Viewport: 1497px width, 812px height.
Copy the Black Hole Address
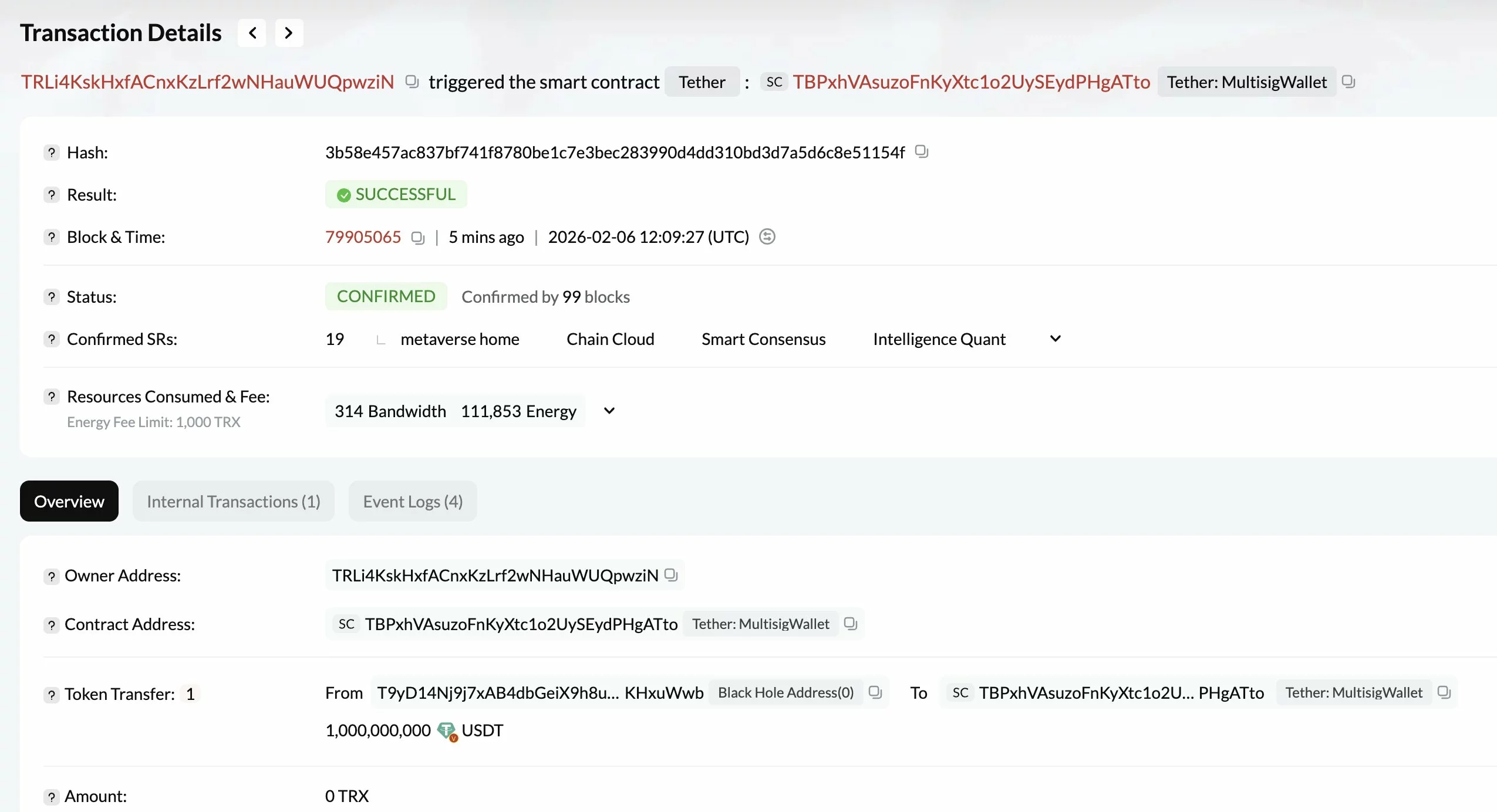pyautogui.click(x=875, y=692)
